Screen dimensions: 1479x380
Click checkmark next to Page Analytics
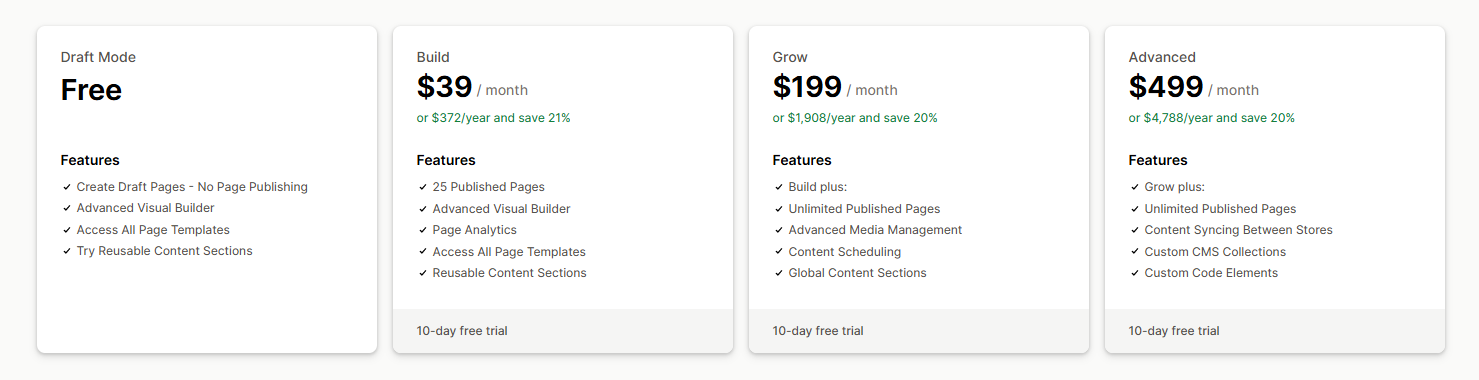coord(422,230)
